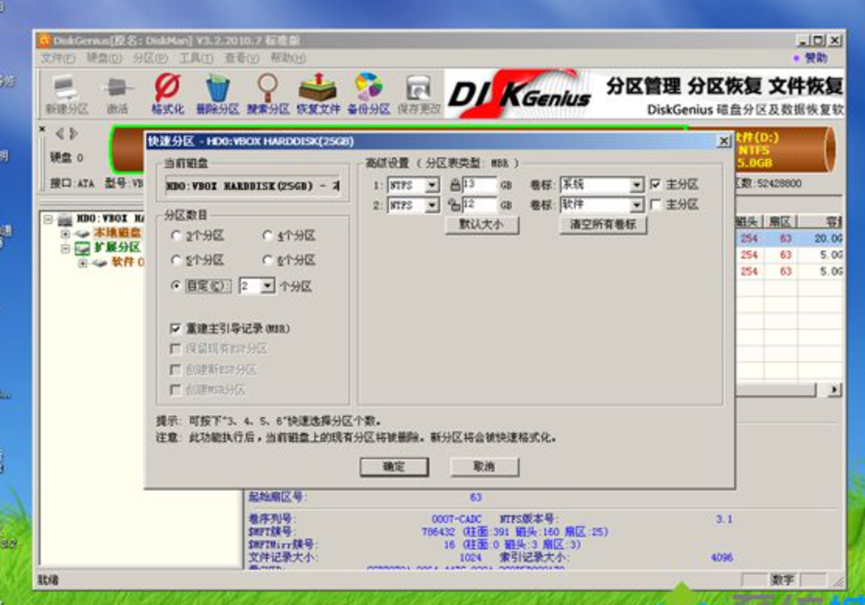865x605 pixels.
Task: Open the custom partition count dropdown
Action: pos(267,286)
